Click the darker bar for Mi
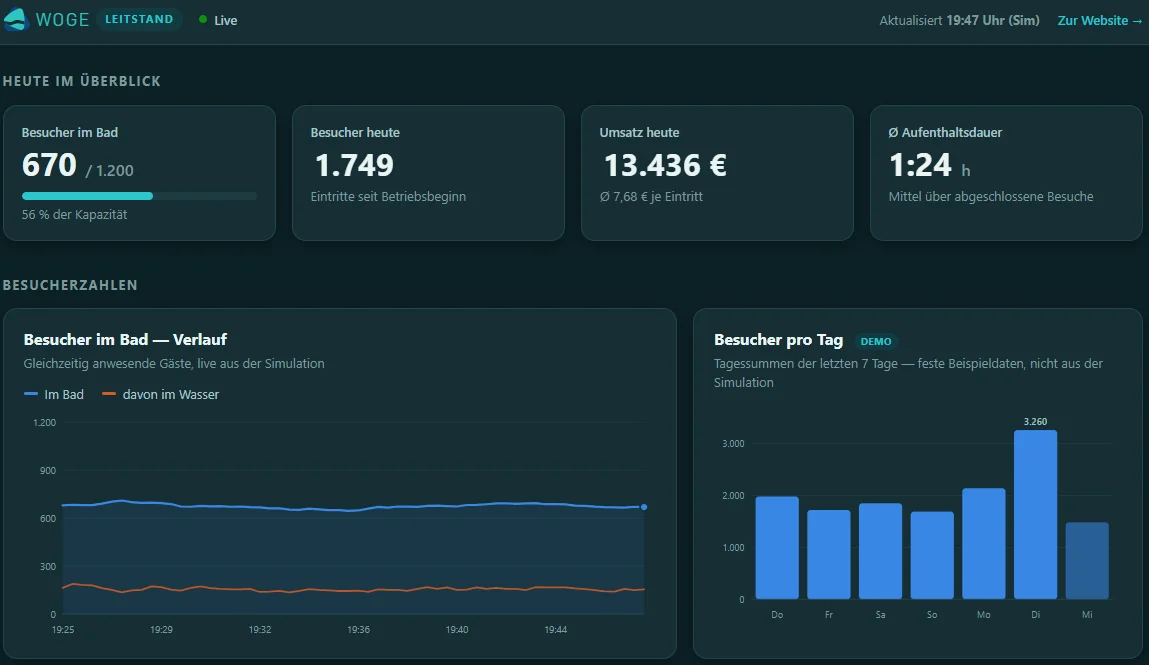This screenshot has height=665, width=1149. pos(1087,561)
